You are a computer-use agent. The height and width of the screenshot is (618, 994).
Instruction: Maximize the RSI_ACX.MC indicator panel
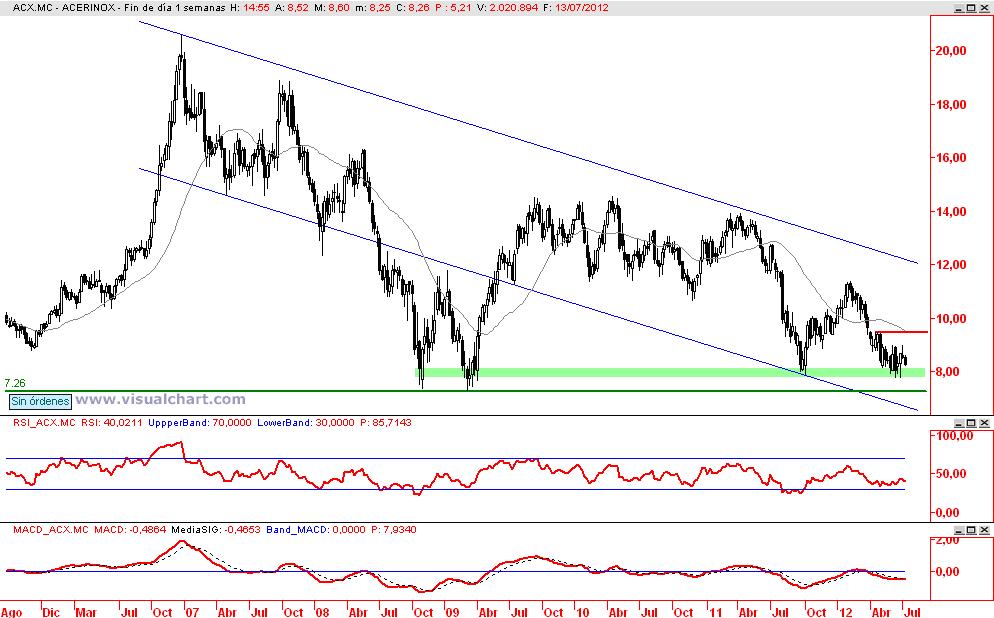pyautogui.click(x=971, y=423)
